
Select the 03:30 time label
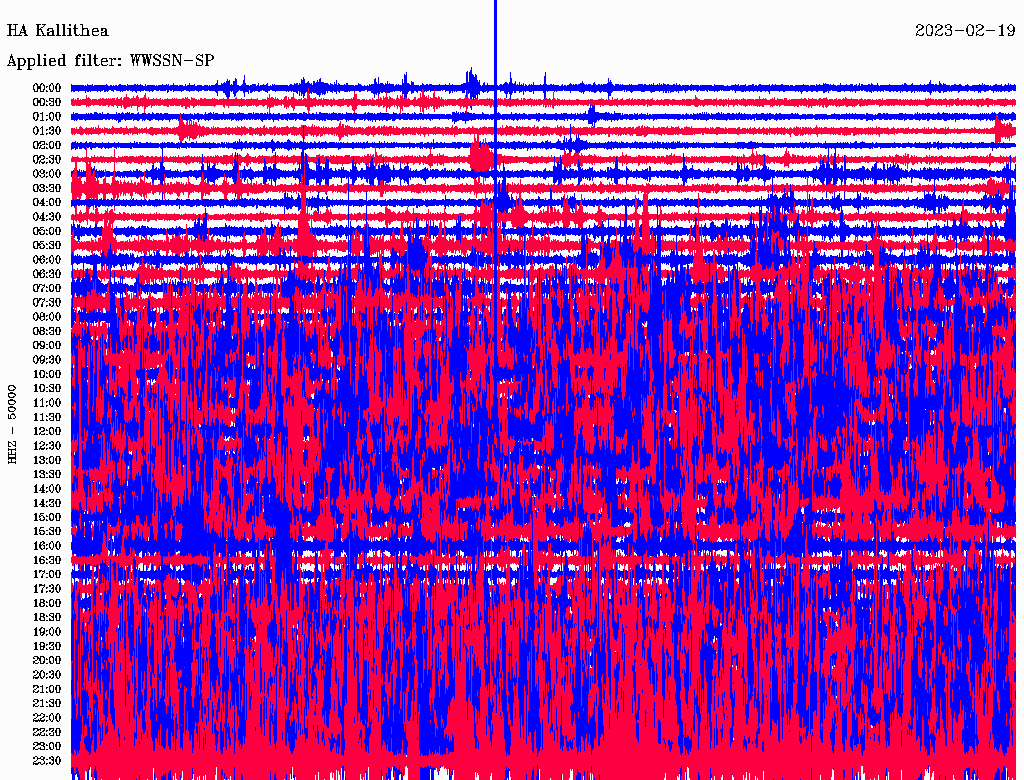47,189
